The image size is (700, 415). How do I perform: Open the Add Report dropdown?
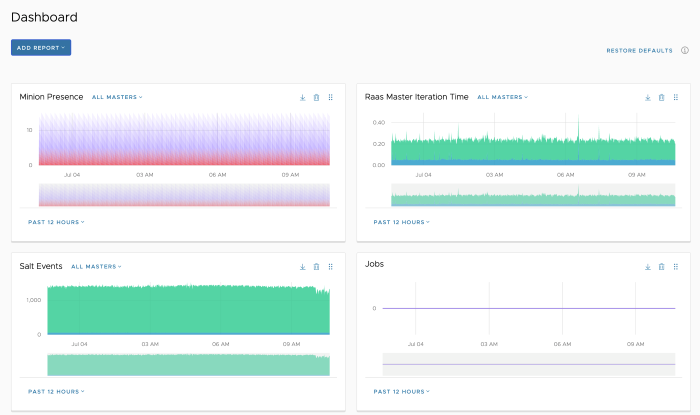(41, 48)
